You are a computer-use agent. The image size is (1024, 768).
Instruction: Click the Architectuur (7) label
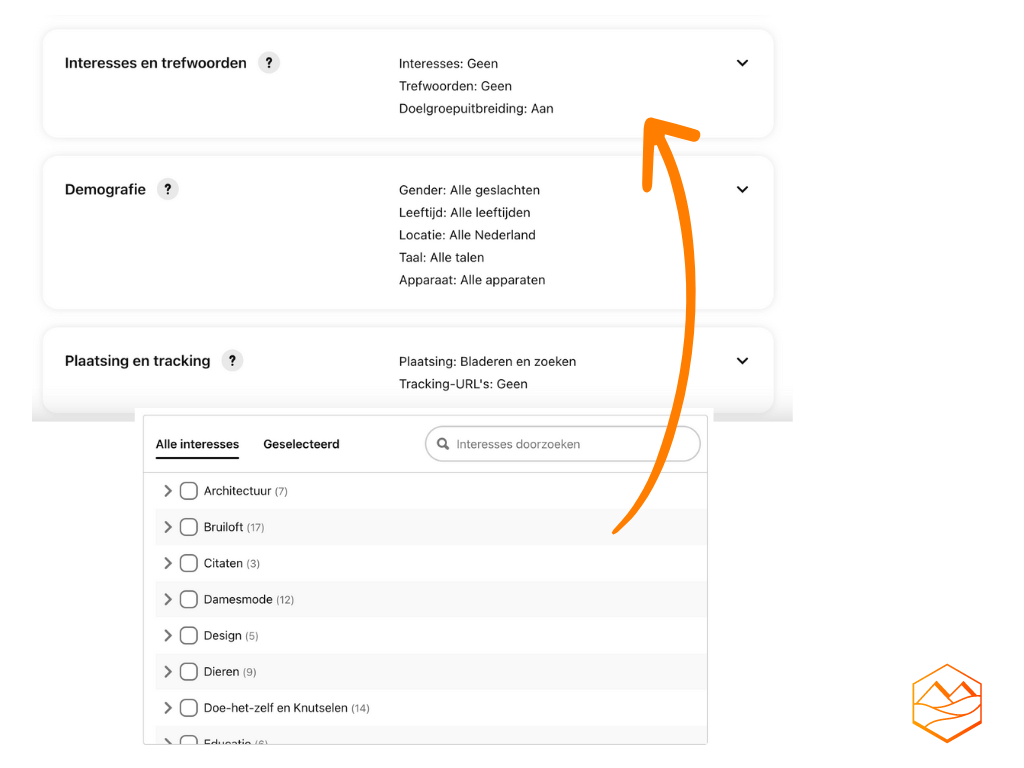(x=246, y=491)
